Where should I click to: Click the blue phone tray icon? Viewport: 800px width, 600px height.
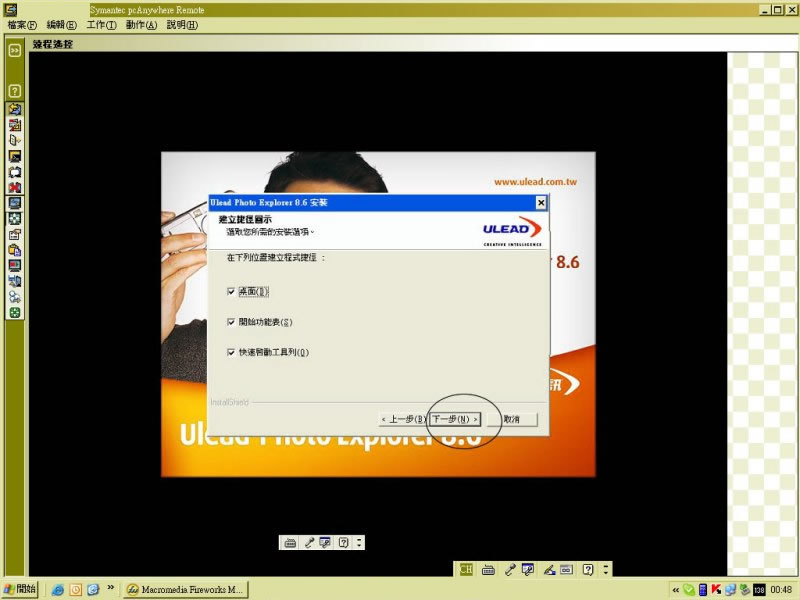pyautogui.click(x=703, y=590)
